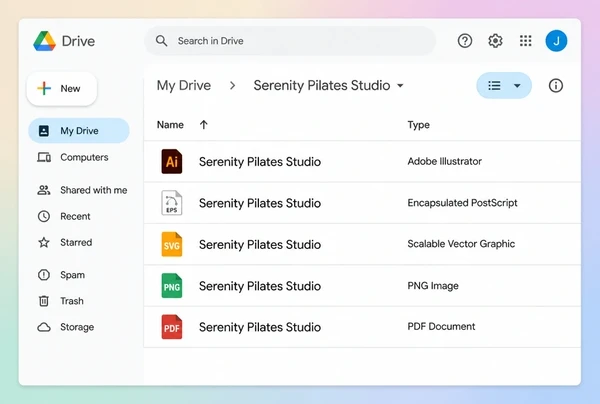Click the "PNG Image" type text
The height and width of the screenshot is (404, 600).
click(x=433, y=286)
